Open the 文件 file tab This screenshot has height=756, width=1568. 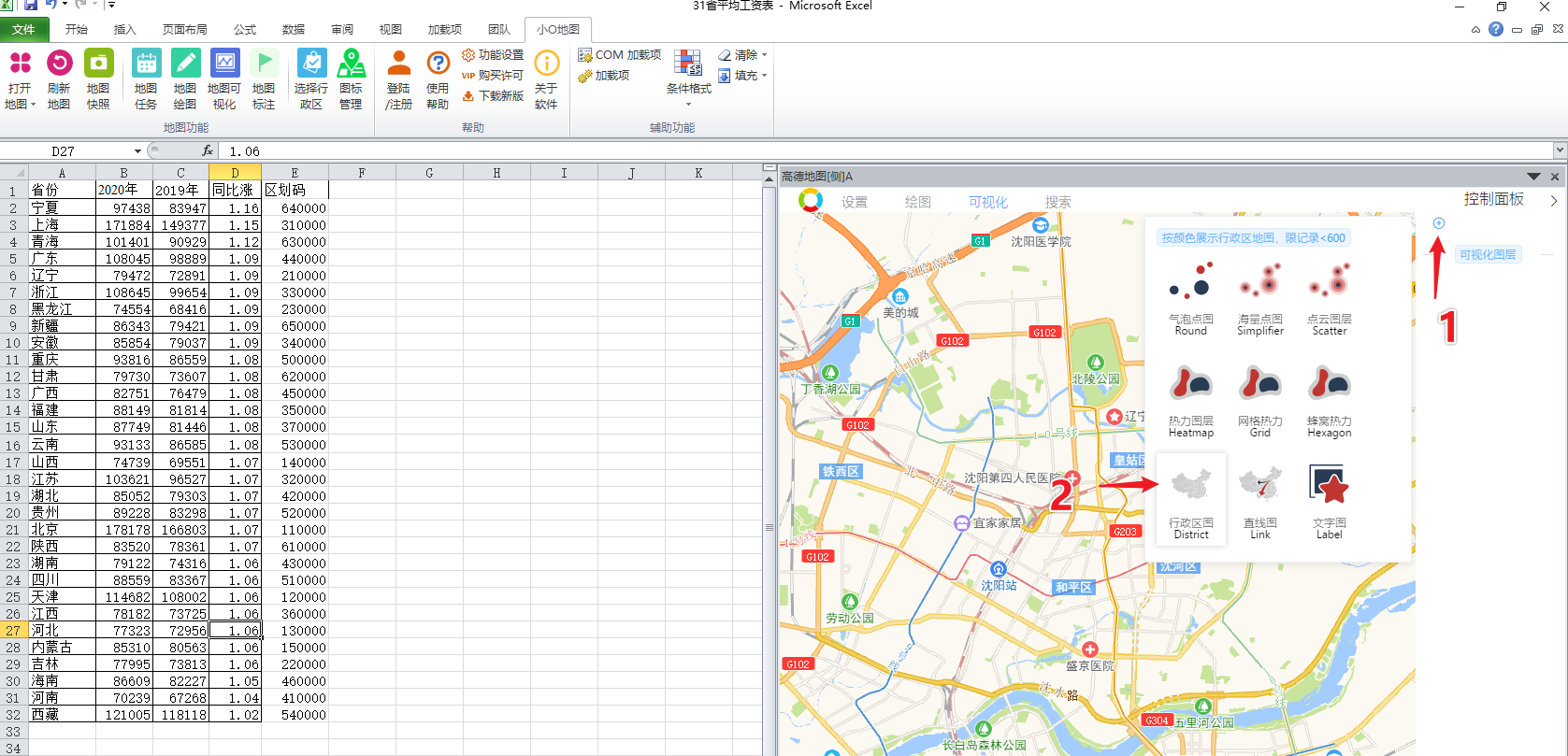tap(23, 30)
